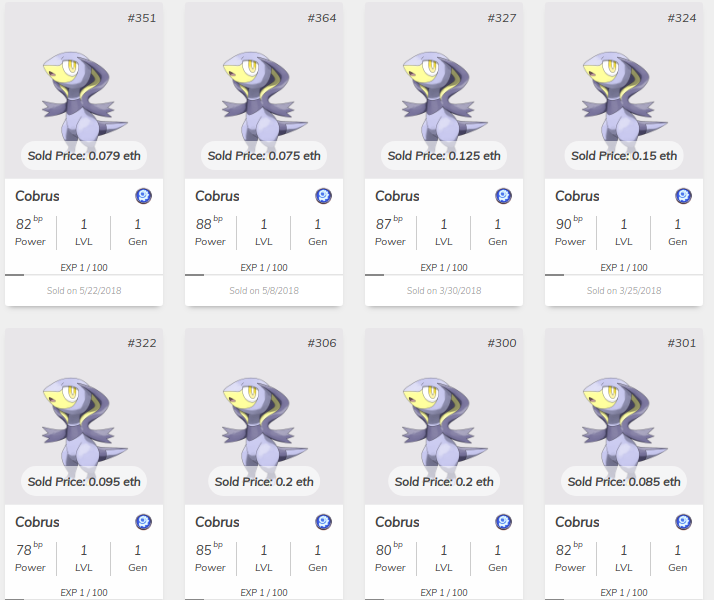Click the Sold Price: 0.075 eth label
The image size is (714, 600).
264,156
